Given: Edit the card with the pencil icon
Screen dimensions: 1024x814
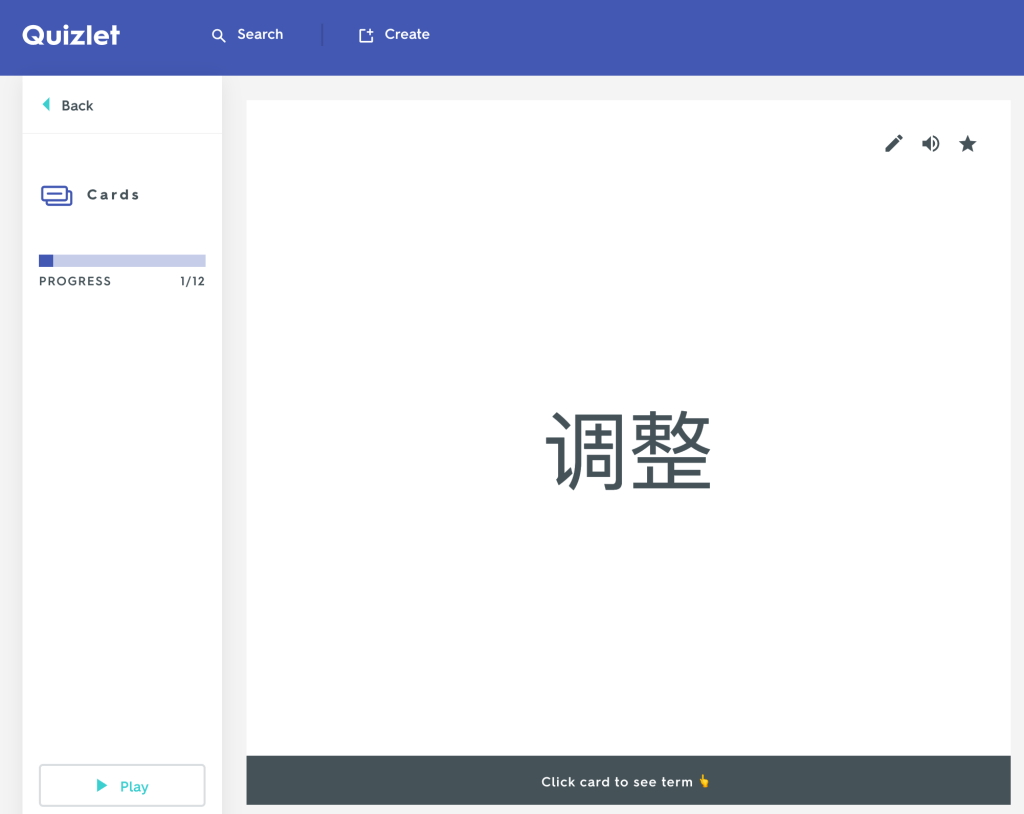Looking at the screenshot, I should click(894, 144).
